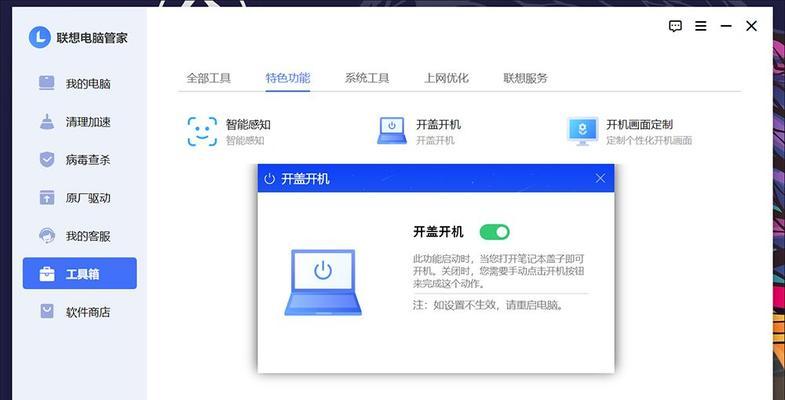Close the Lenovo PC Manager window

click(x=751, y=26)
